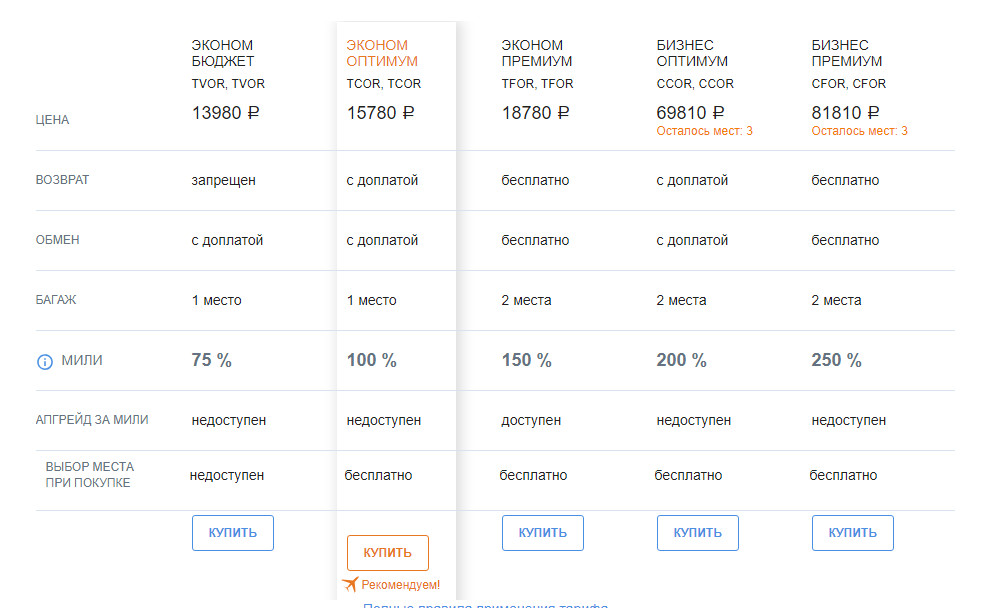Image resolution: width=995 pixels, height=608 pixels.
Task: Click the 13980 ₽ price
Action: pyautogui.click(x=225, y=113)
